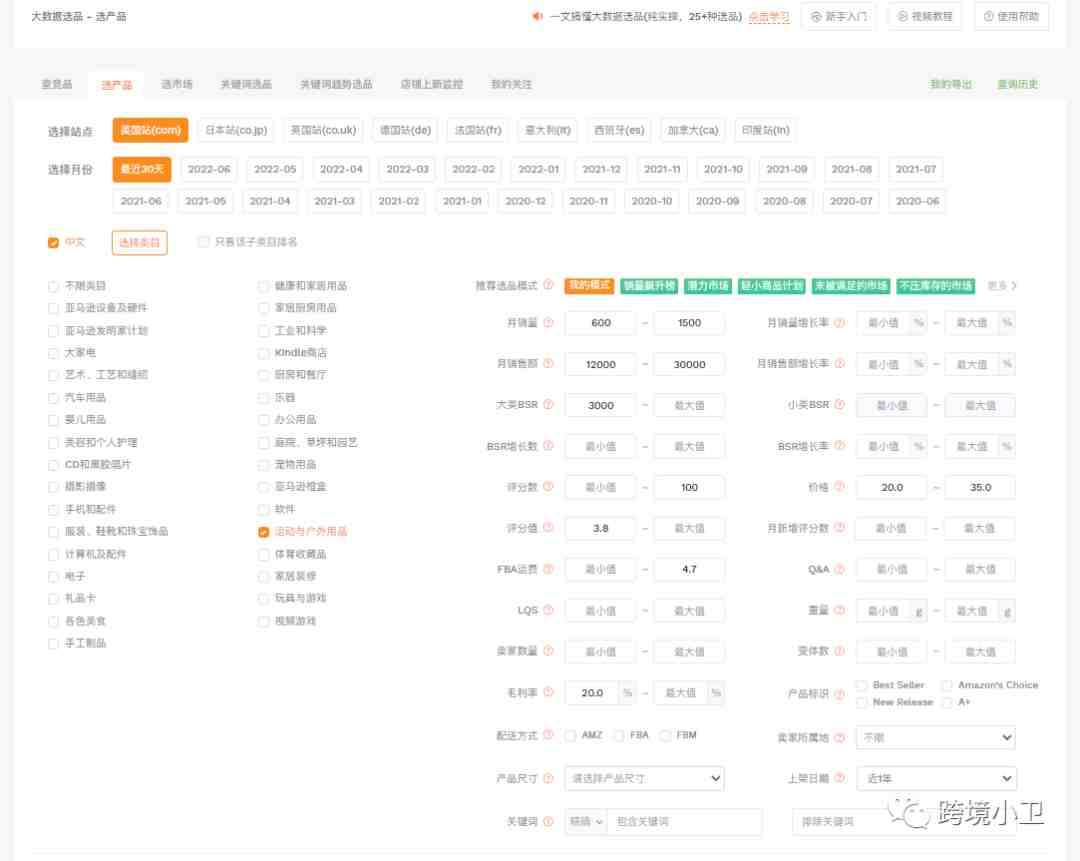Check the 只看该子类目排名 checkbox
This screenshot has width=1080, height=861.
click(203, 242)
